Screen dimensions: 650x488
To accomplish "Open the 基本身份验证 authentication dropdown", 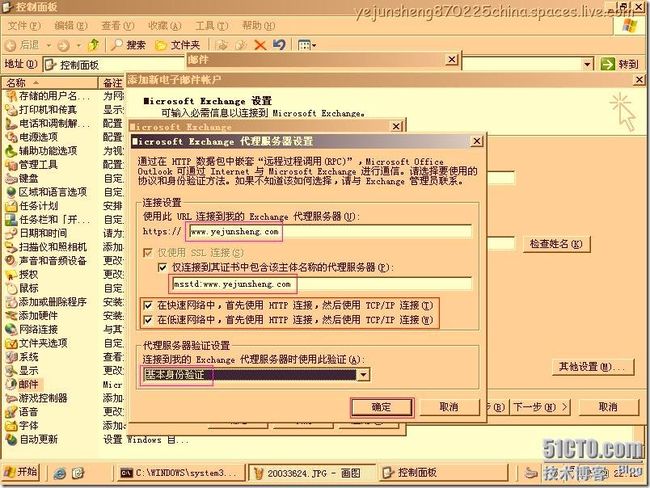I will pyautogui.click(x=363, y=375).
